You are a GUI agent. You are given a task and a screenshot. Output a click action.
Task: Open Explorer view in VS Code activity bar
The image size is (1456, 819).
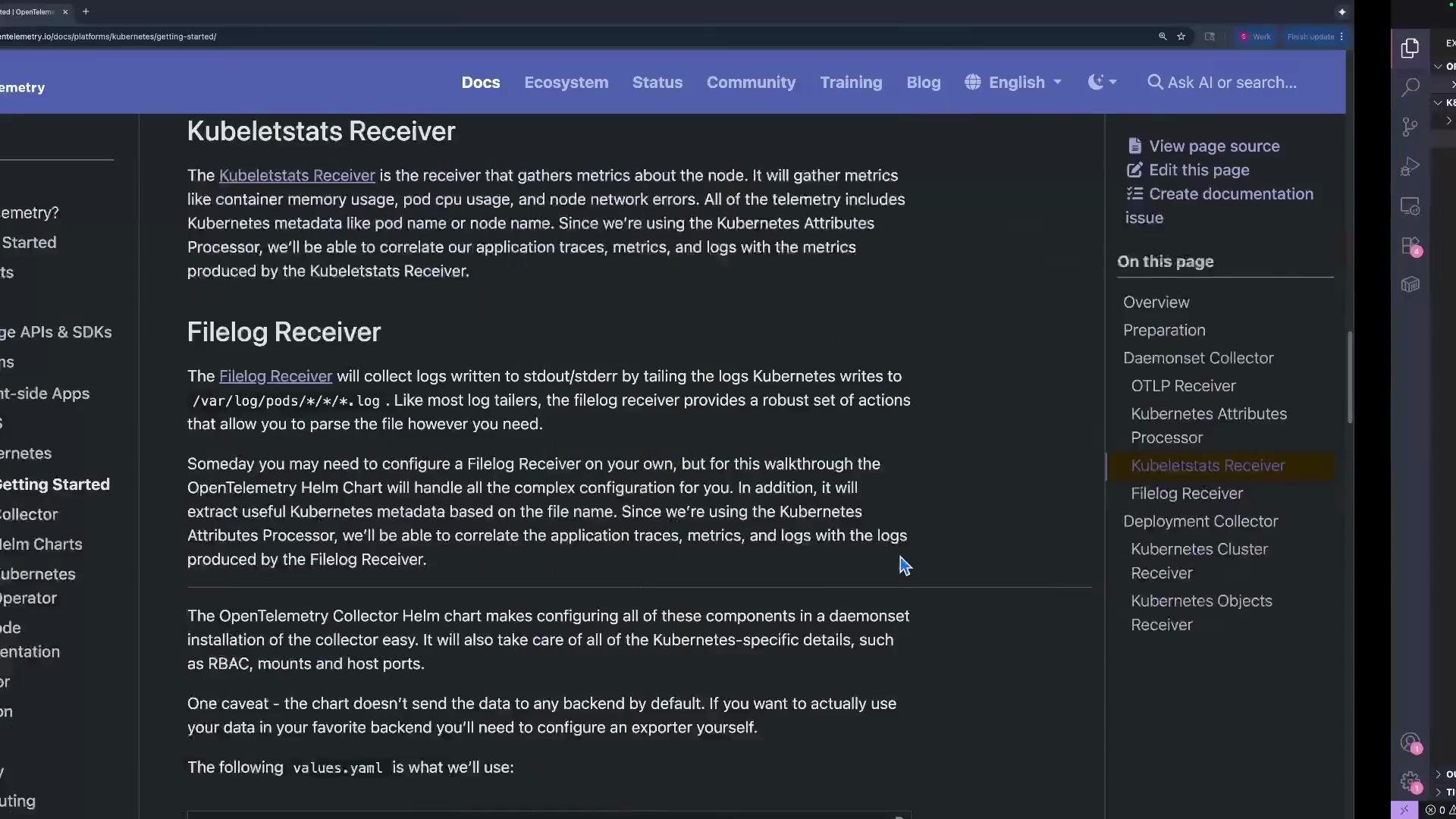(1410, 49)
